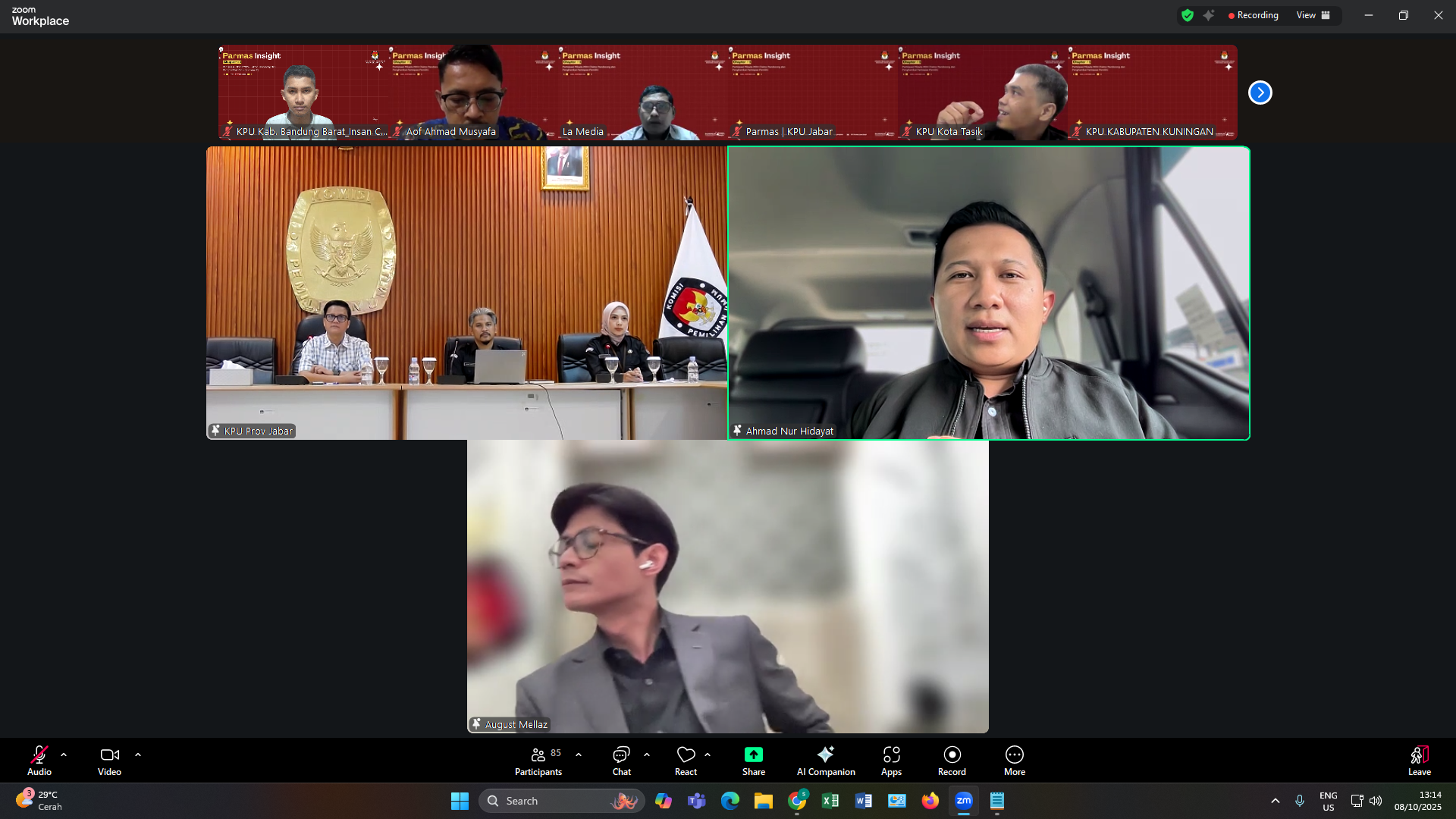
Task: Toggle the Video camera button
Action: [109, 755]
